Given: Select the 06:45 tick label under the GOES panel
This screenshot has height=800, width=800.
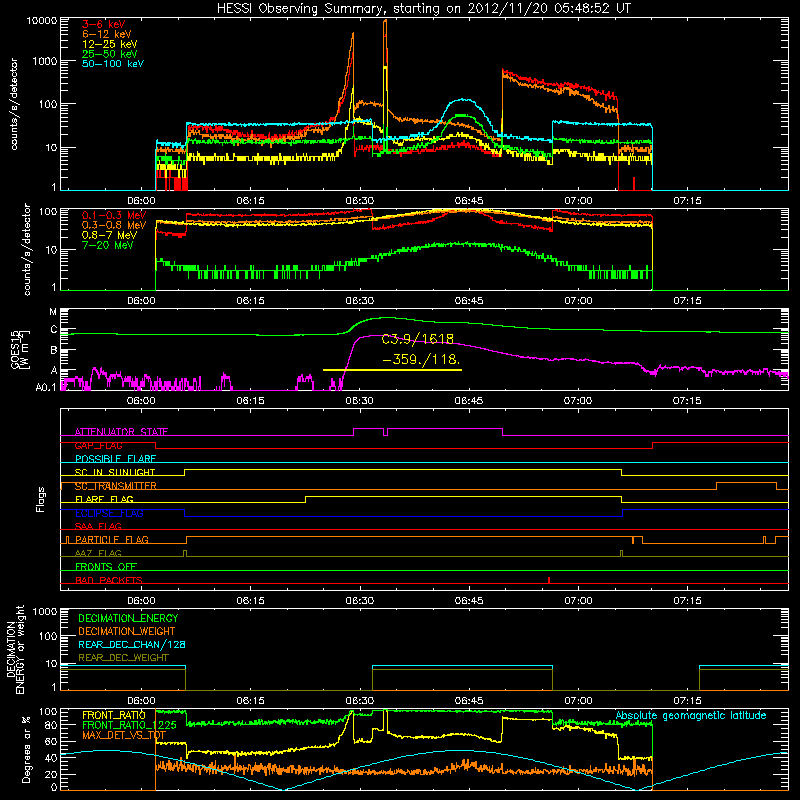Looking at the screenshot, I should (x=469, y=401).
